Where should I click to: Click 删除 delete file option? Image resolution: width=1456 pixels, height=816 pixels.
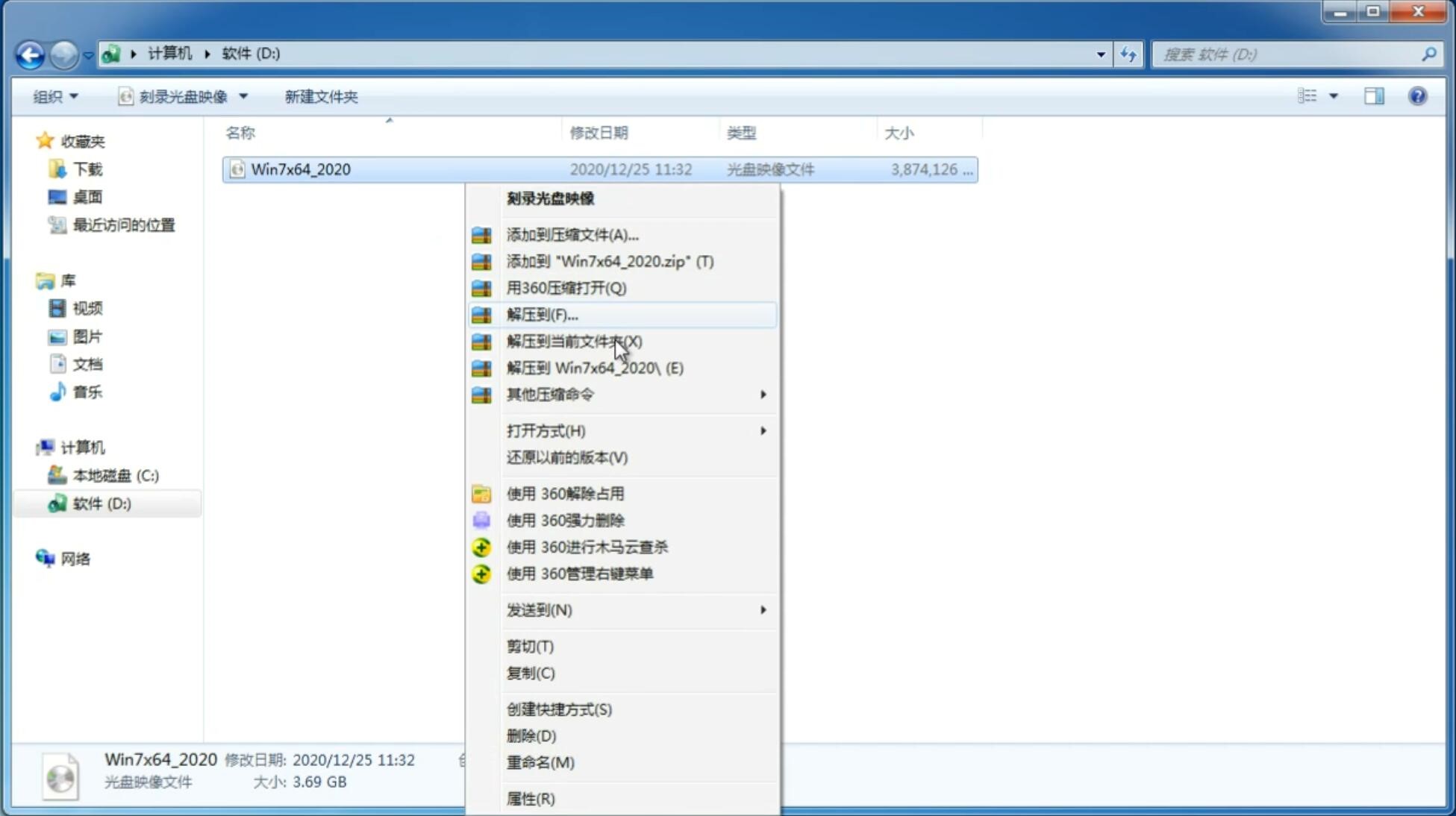pos(531,735)
